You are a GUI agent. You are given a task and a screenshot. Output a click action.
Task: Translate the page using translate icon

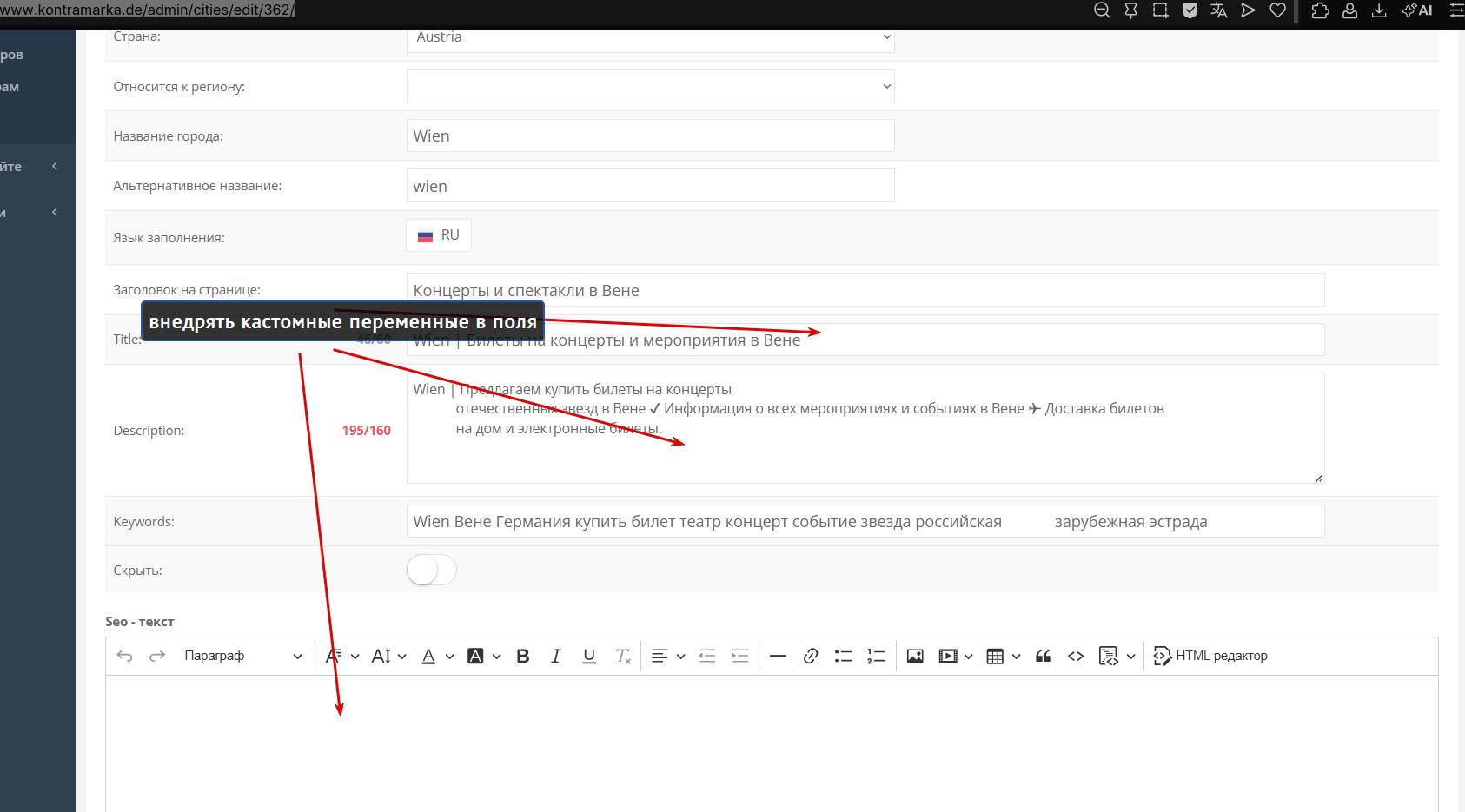1219,10
